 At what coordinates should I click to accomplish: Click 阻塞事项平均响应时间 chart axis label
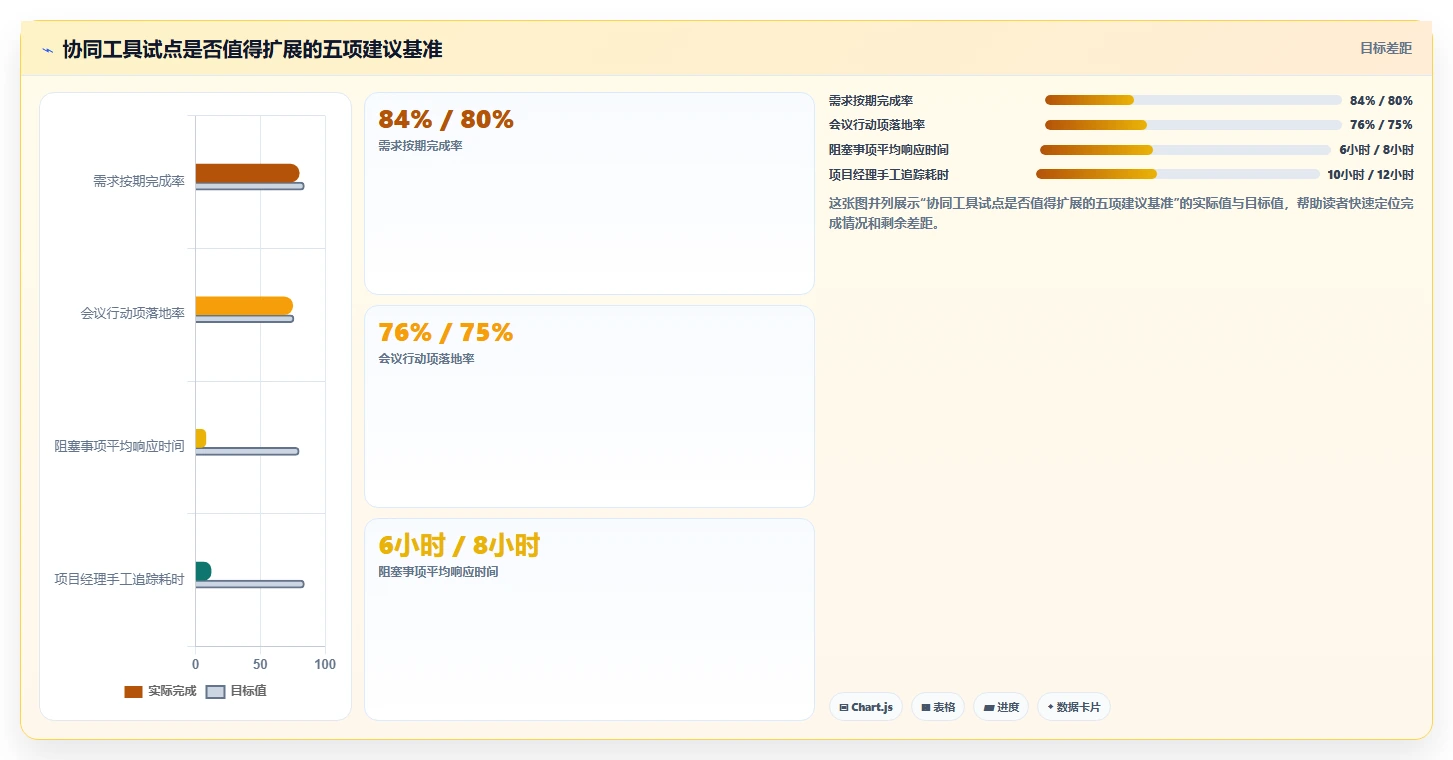point(120,446)
